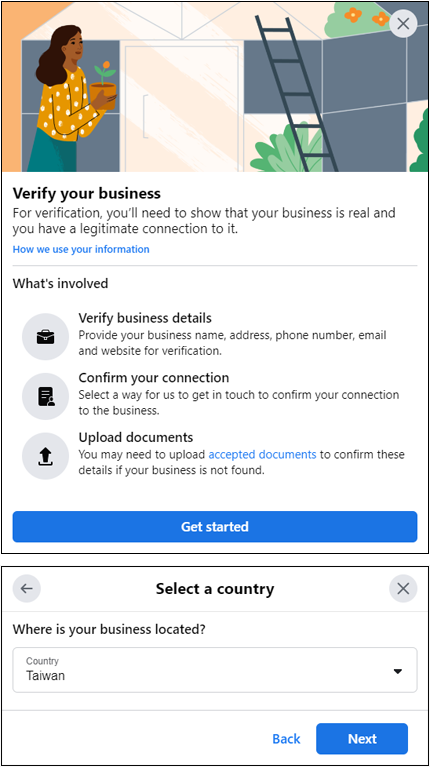Click the Get started button
Image resolution: width=430 pixels, height=767 pixels.
tap(215, 527)
